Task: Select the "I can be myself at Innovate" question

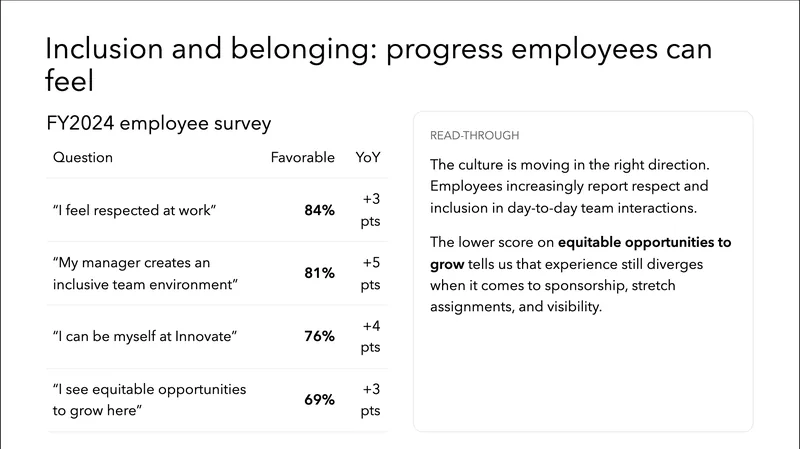Action: coord(144,336)
